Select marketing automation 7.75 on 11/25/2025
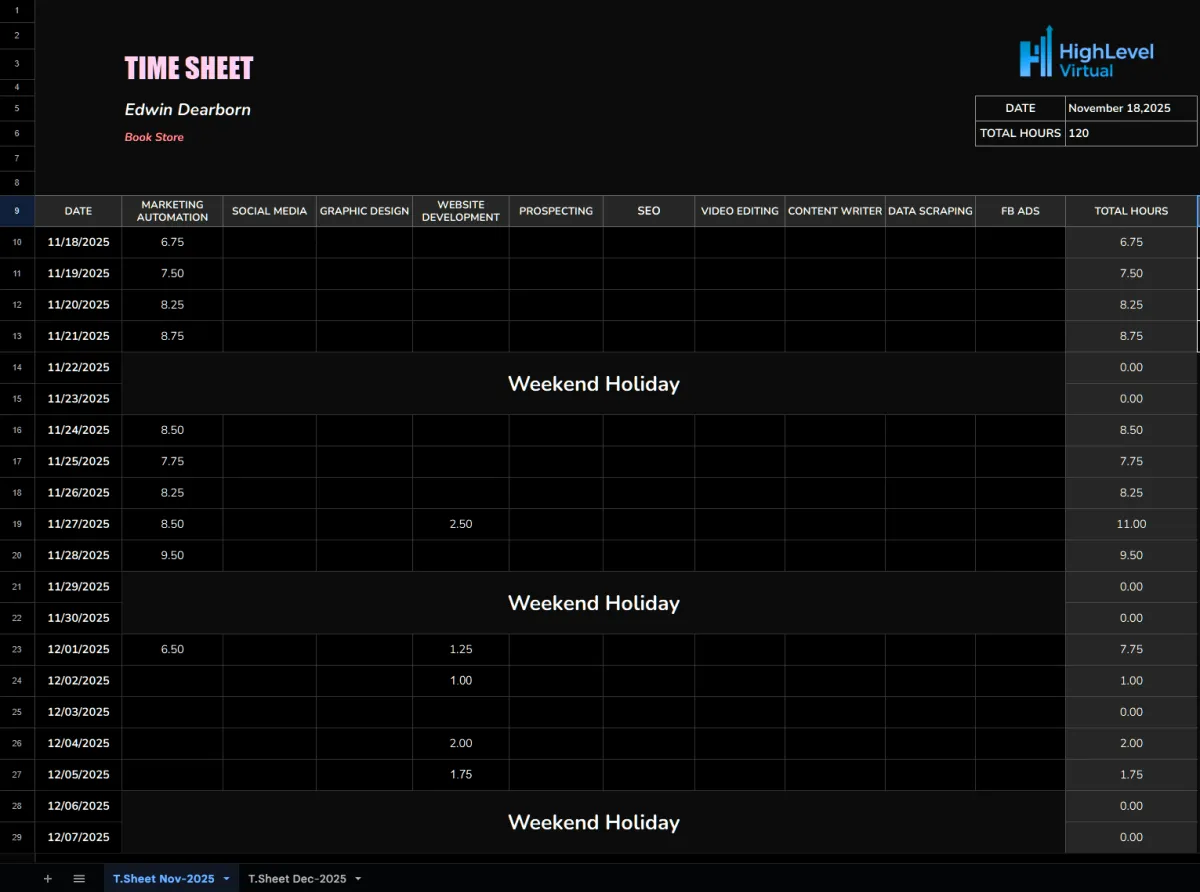1200x892 pixels. (172, 461)
